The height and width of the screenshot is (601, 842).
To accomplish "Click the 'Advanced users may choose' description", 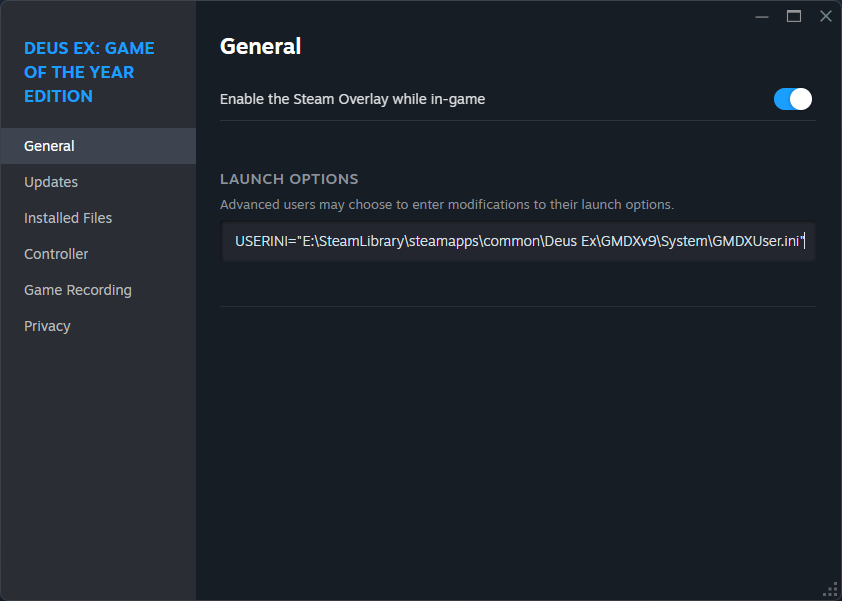I will [446, 205].
